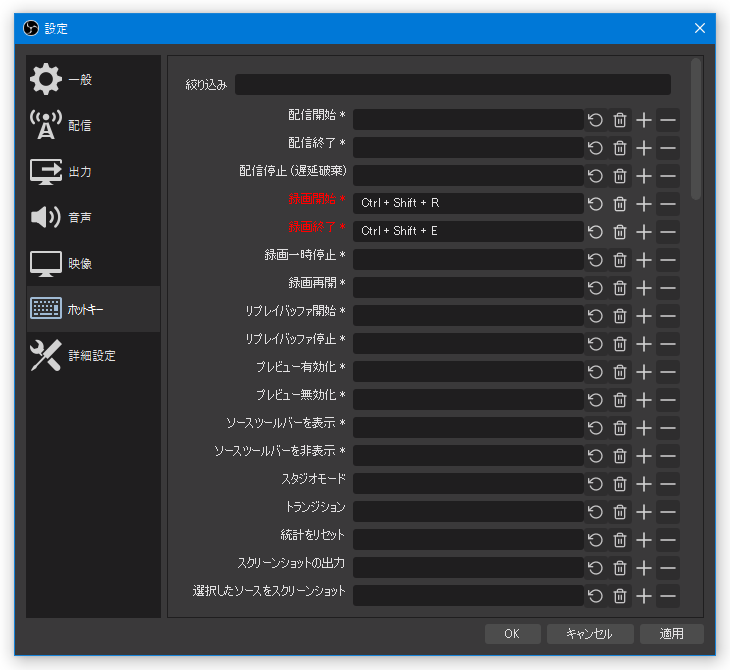
Task: Remove the プレビュー無効化 row with minus icon
Action: (668, 400)
